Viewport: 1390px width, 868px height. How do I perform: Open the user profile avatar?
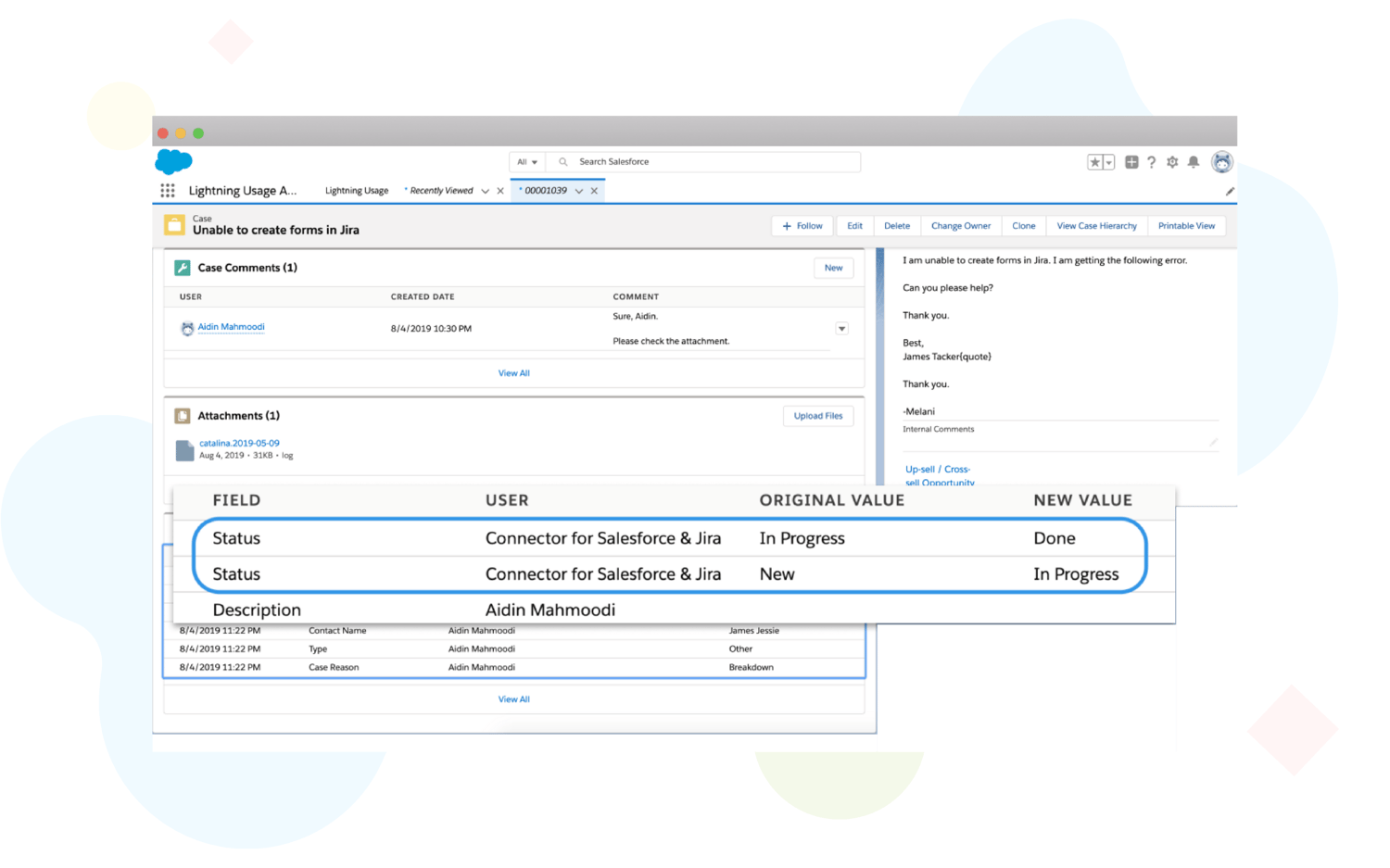tap(1222, 162)
